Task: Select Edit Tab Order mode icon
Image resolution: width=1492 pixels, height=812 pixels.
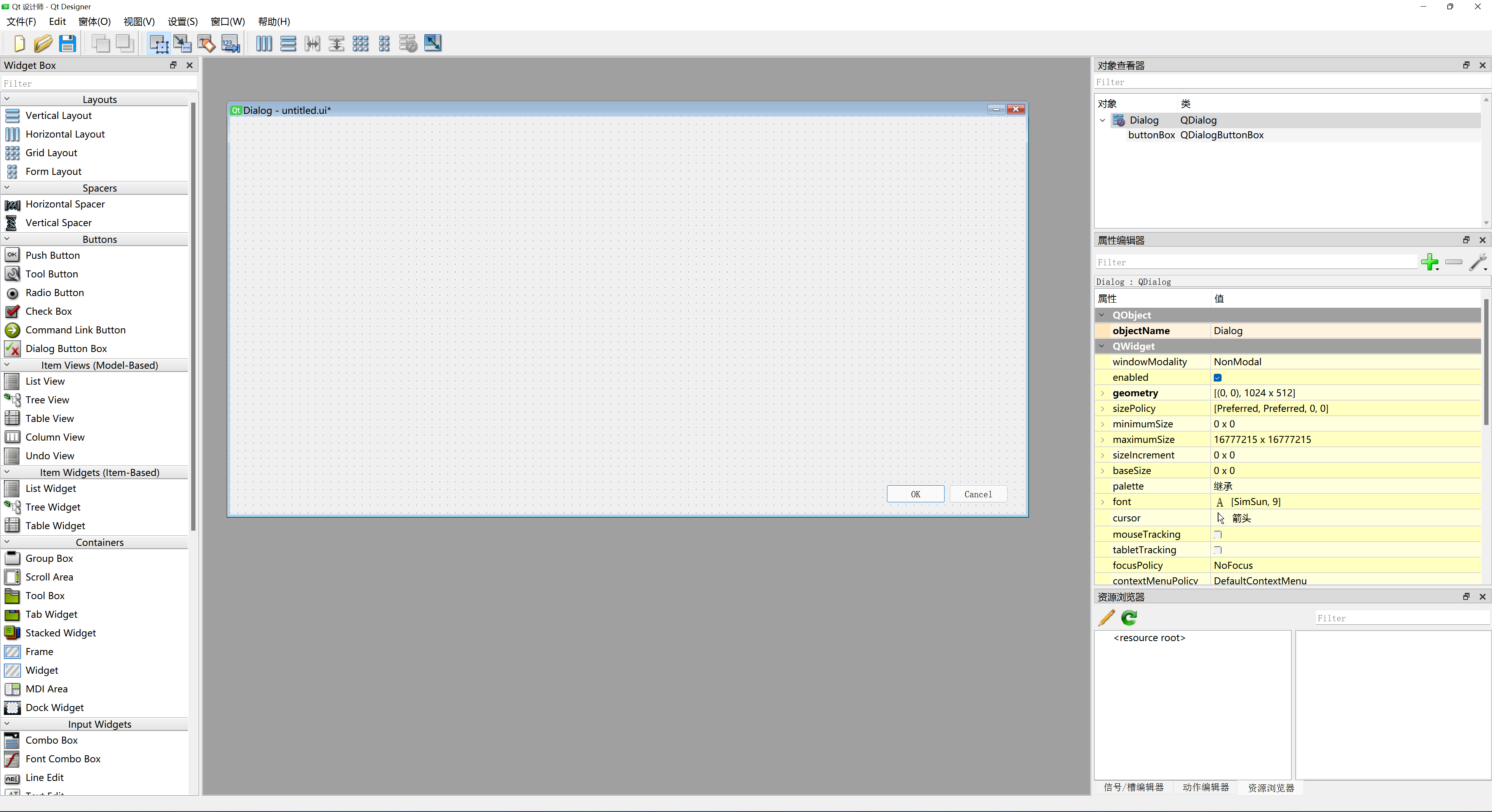Action: pos(230,44)
